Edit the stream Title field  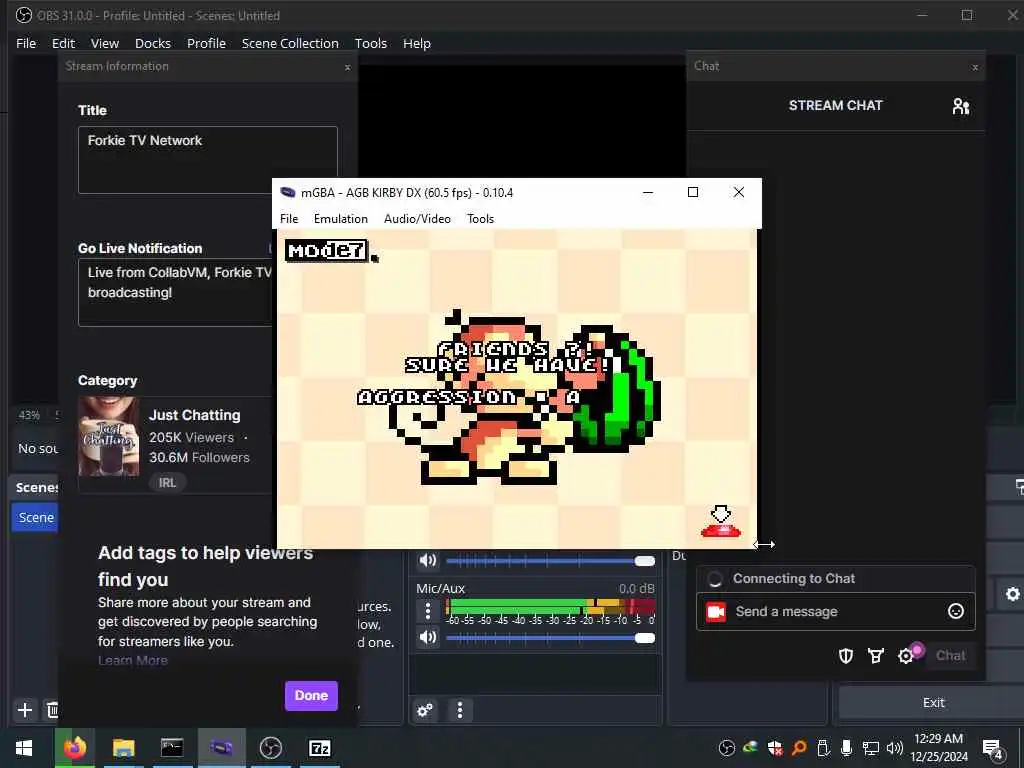pos(208,160)
